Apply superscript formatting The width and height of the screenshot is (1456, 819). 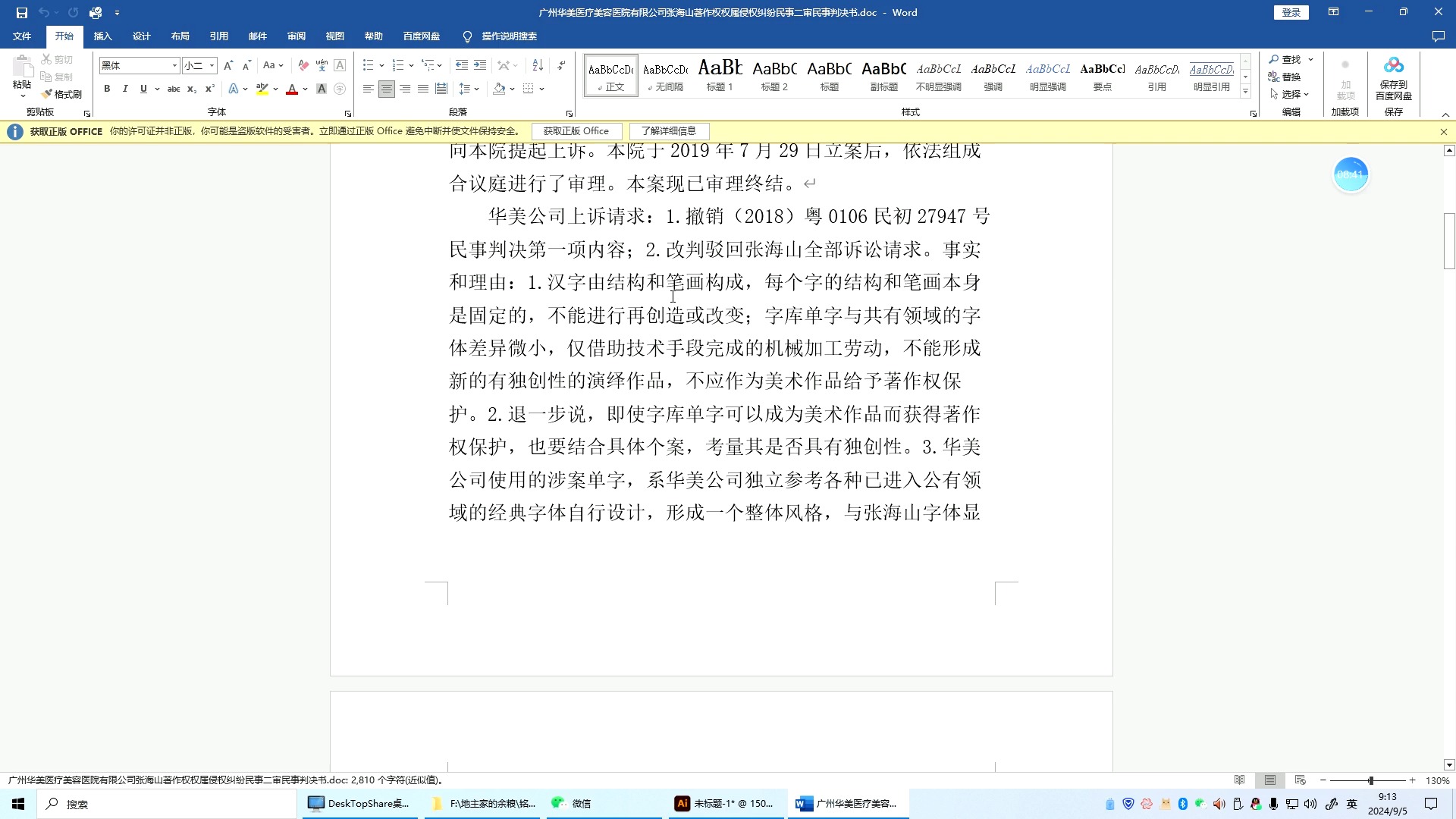(210, 89)
